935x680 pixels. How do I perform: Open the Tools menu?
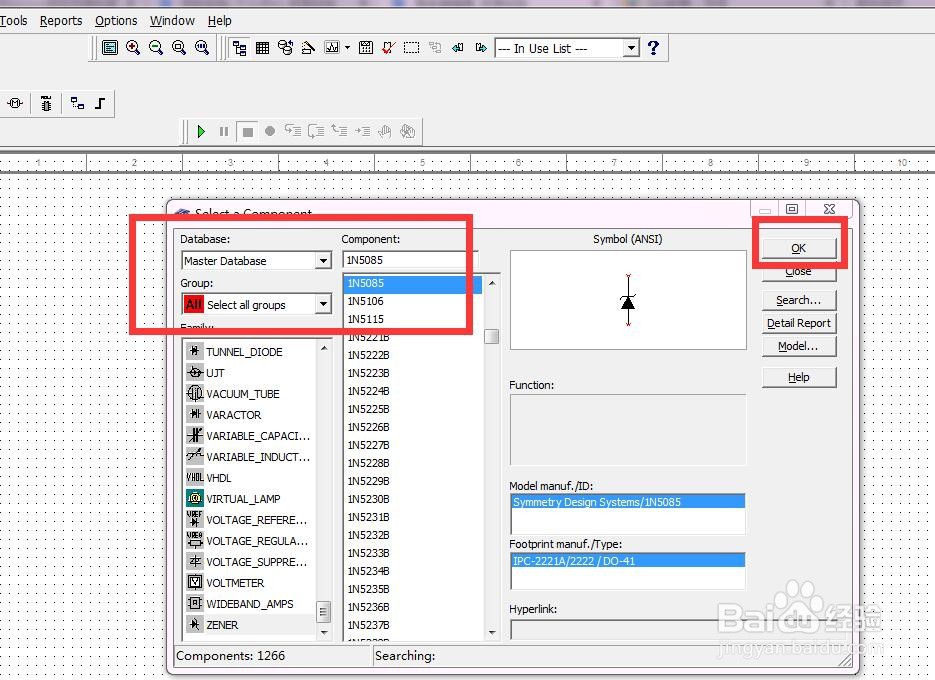(14, 21)
